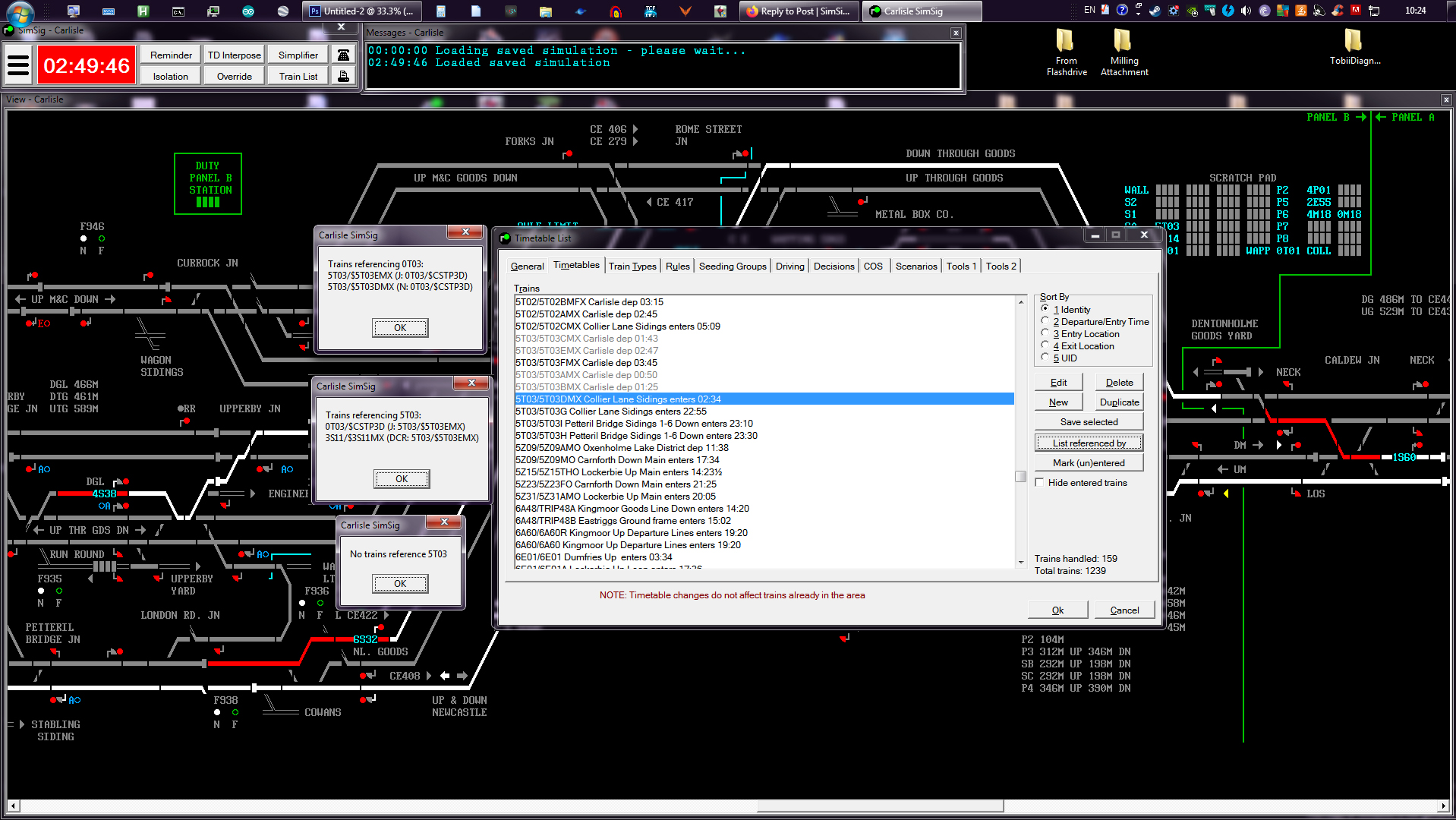Click OK in 'No trains reference 5T03' dialog
Image resolution: width=1456 pixels, height=820 pixels.
400,583
